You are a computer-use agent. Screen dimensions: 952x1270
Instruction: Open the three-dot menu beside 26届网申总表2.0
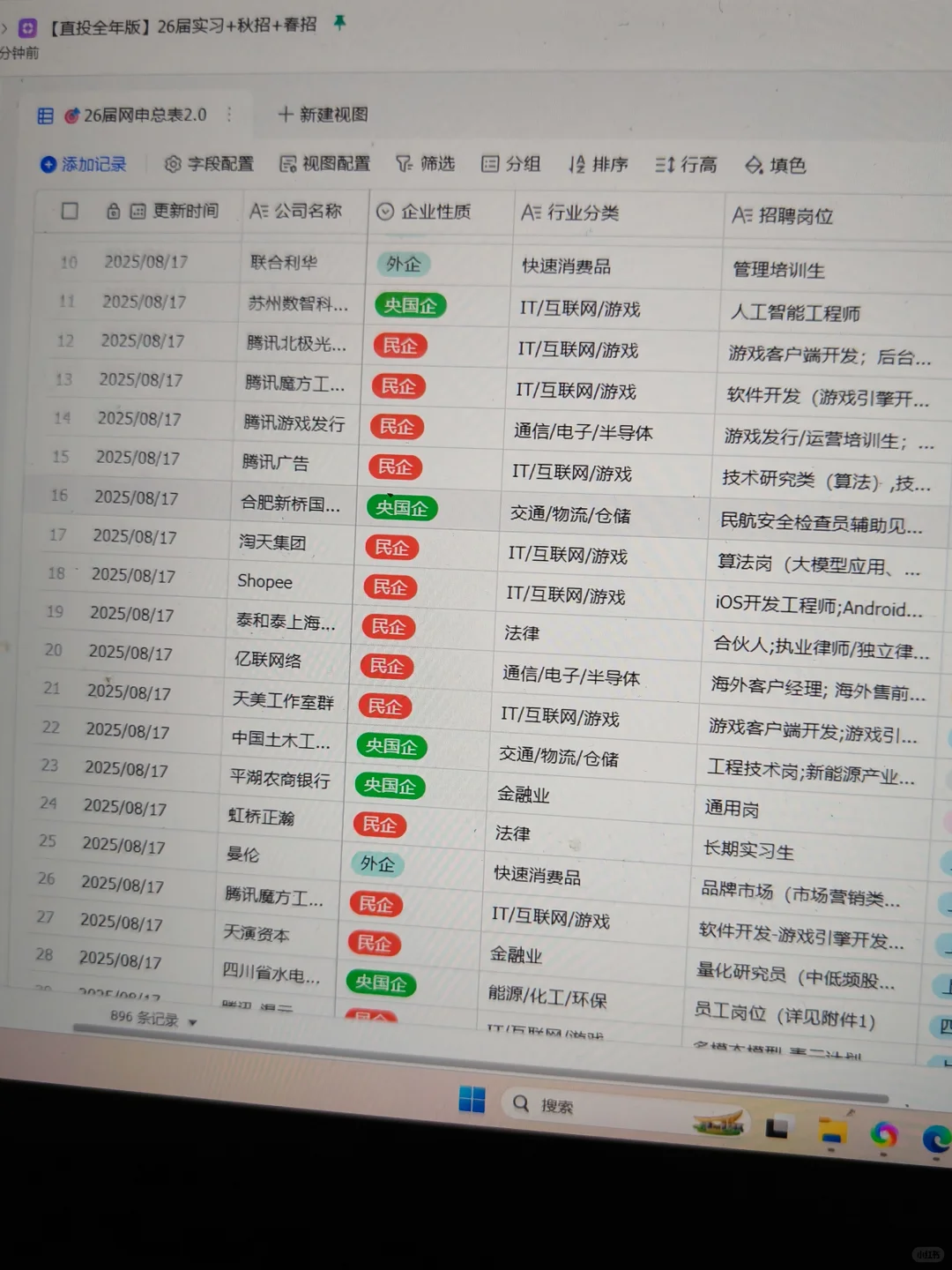[229, 115]
